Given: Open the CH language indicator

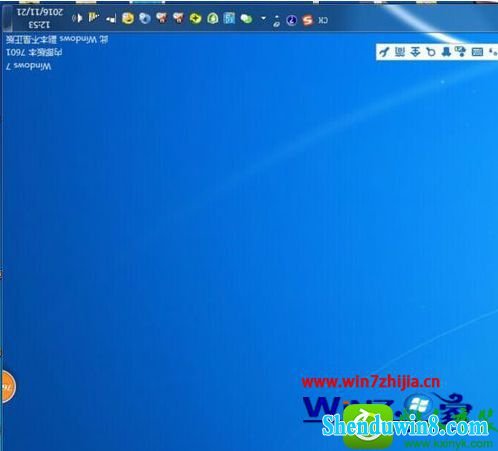Looking at the screenshot, I should point(323,20).
